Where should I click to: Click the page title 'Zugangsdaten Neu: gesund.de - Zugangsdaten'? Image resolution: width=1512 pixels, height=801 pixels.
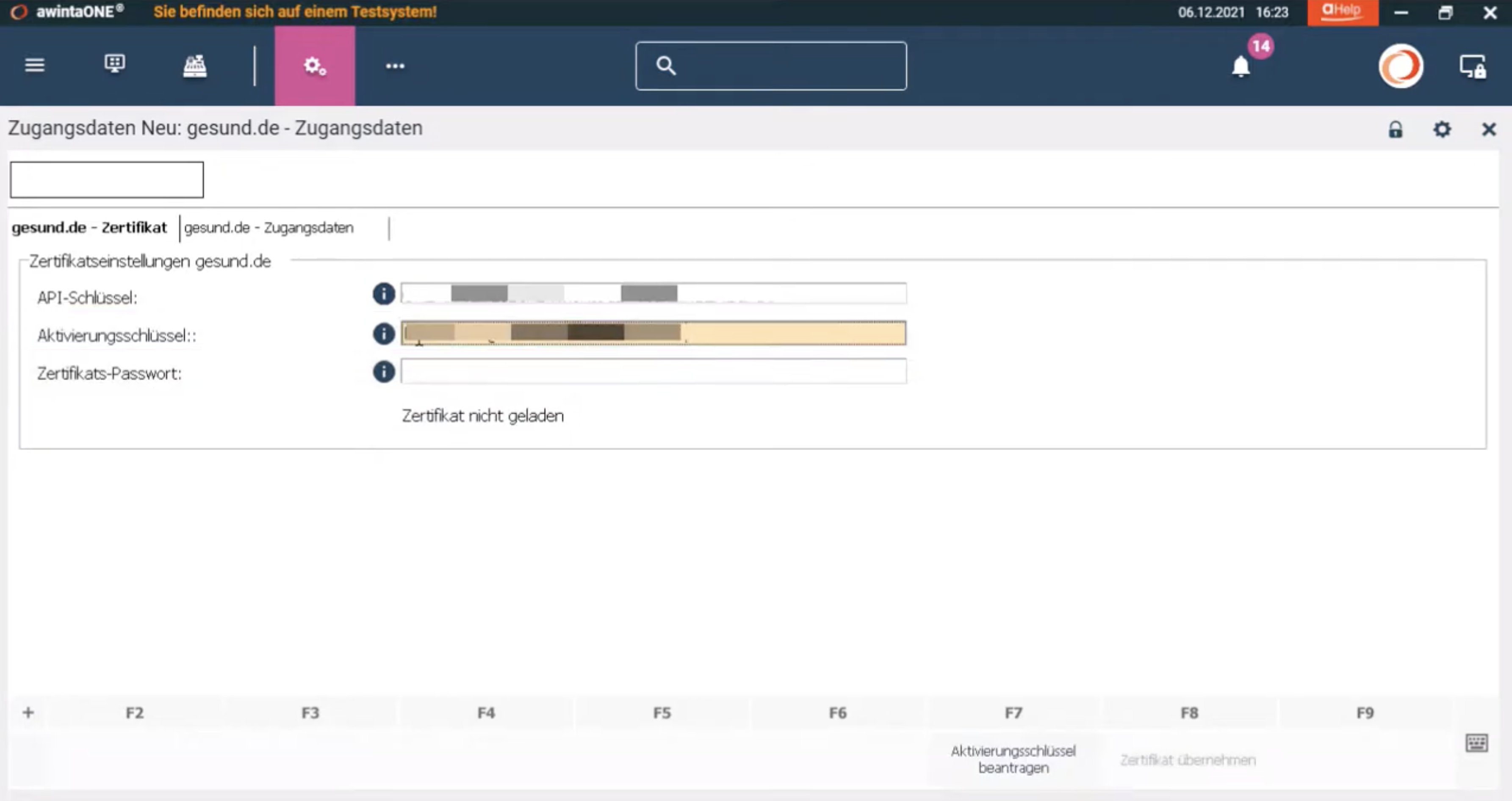pos(216,128)
